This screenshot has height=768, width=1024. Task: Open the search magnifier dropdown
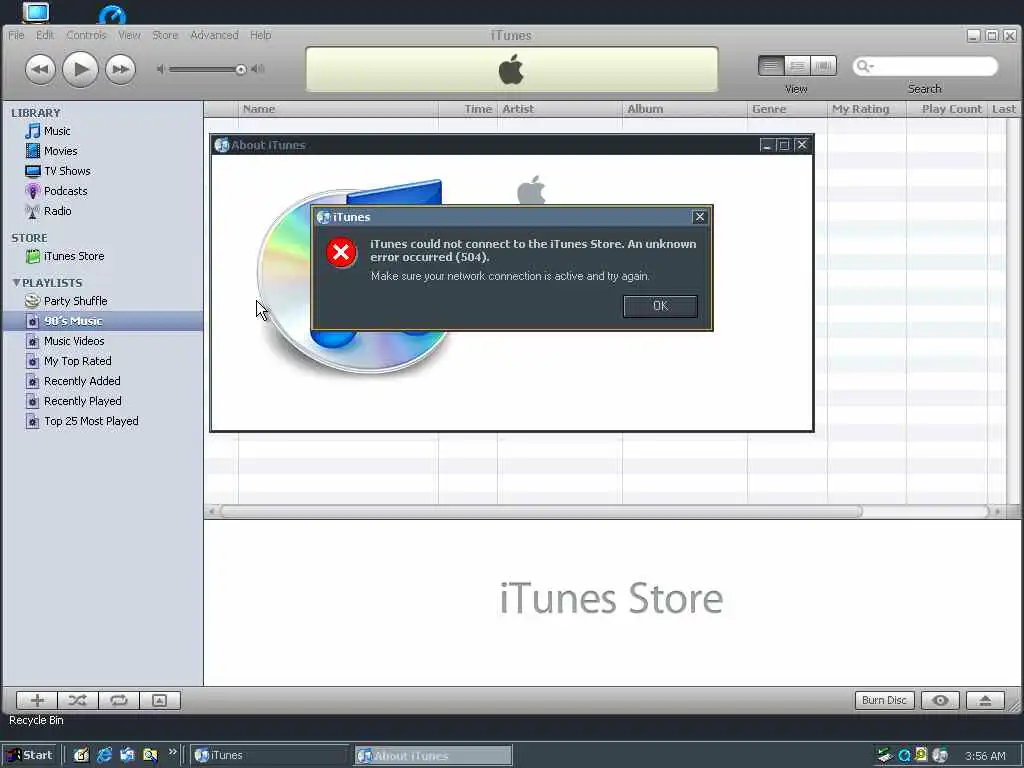coord(865,66)
